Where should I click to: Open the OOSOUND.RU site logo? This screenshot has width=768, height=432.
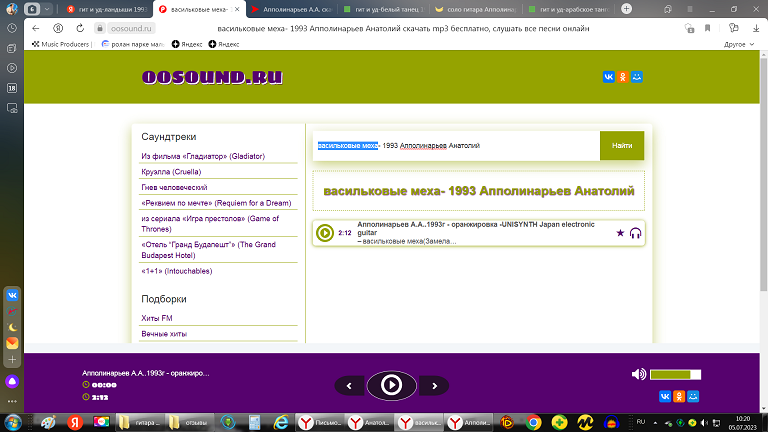click(212, 77)
